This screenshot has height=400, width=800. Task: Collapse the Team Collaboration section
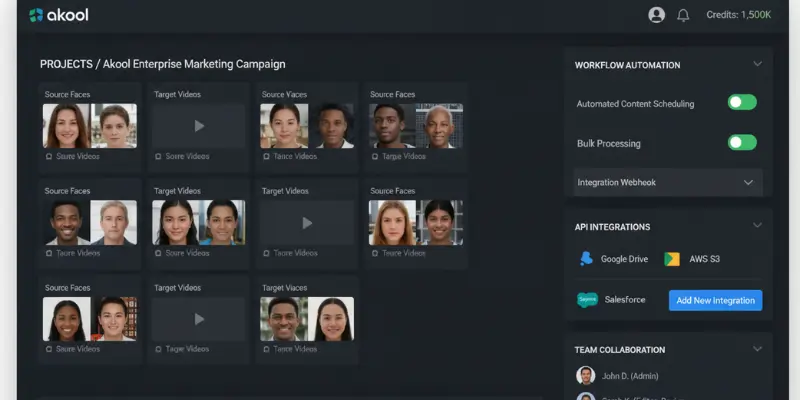pyautogui.click(x=757, y=349)
